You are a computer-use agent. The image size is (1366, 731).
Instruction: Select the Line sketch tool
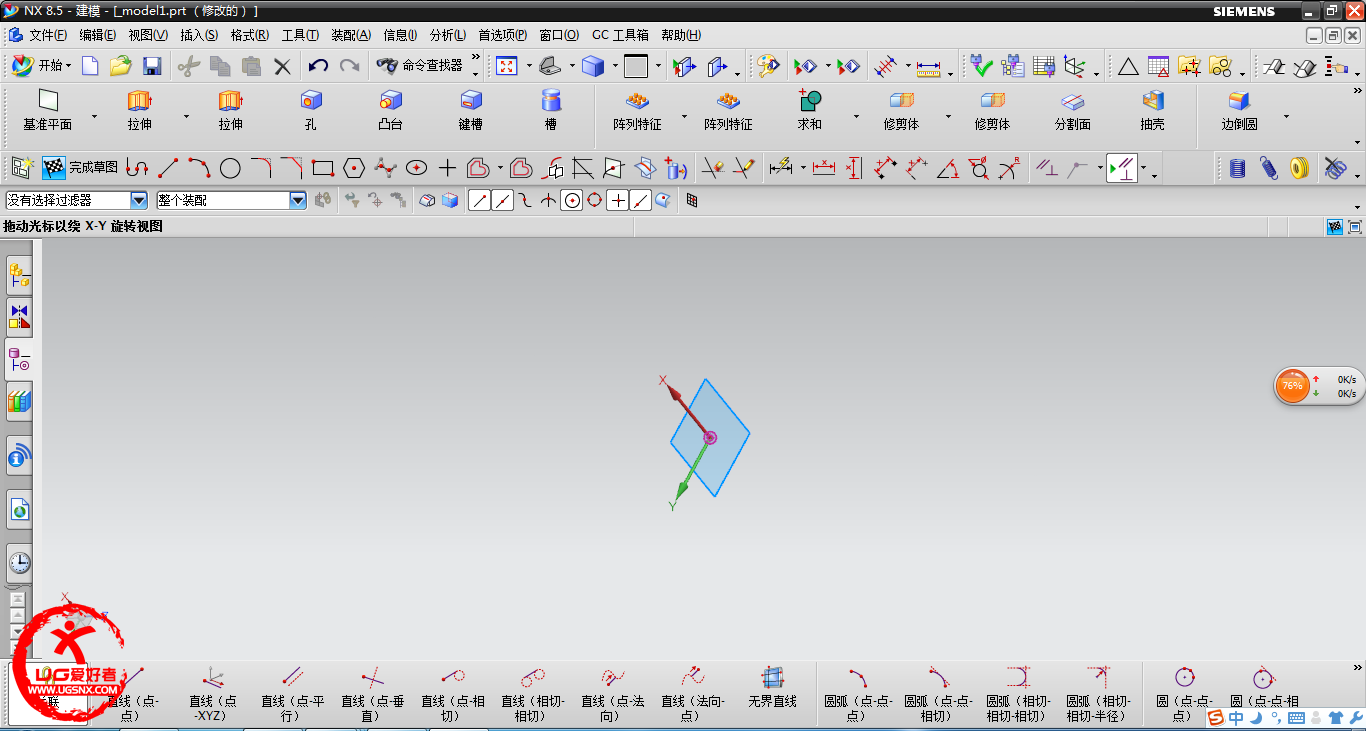click(x=168, y=168)
